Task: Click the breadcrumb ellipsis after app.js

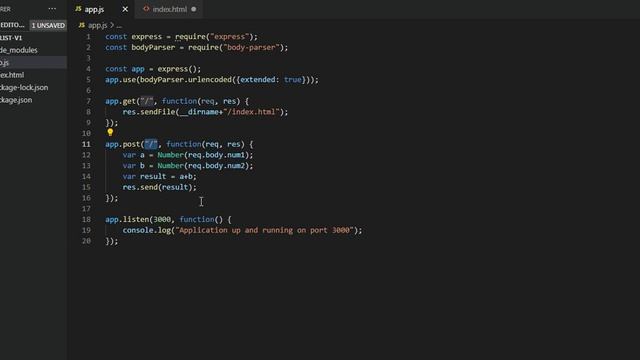Action: (x=119, y=26)
